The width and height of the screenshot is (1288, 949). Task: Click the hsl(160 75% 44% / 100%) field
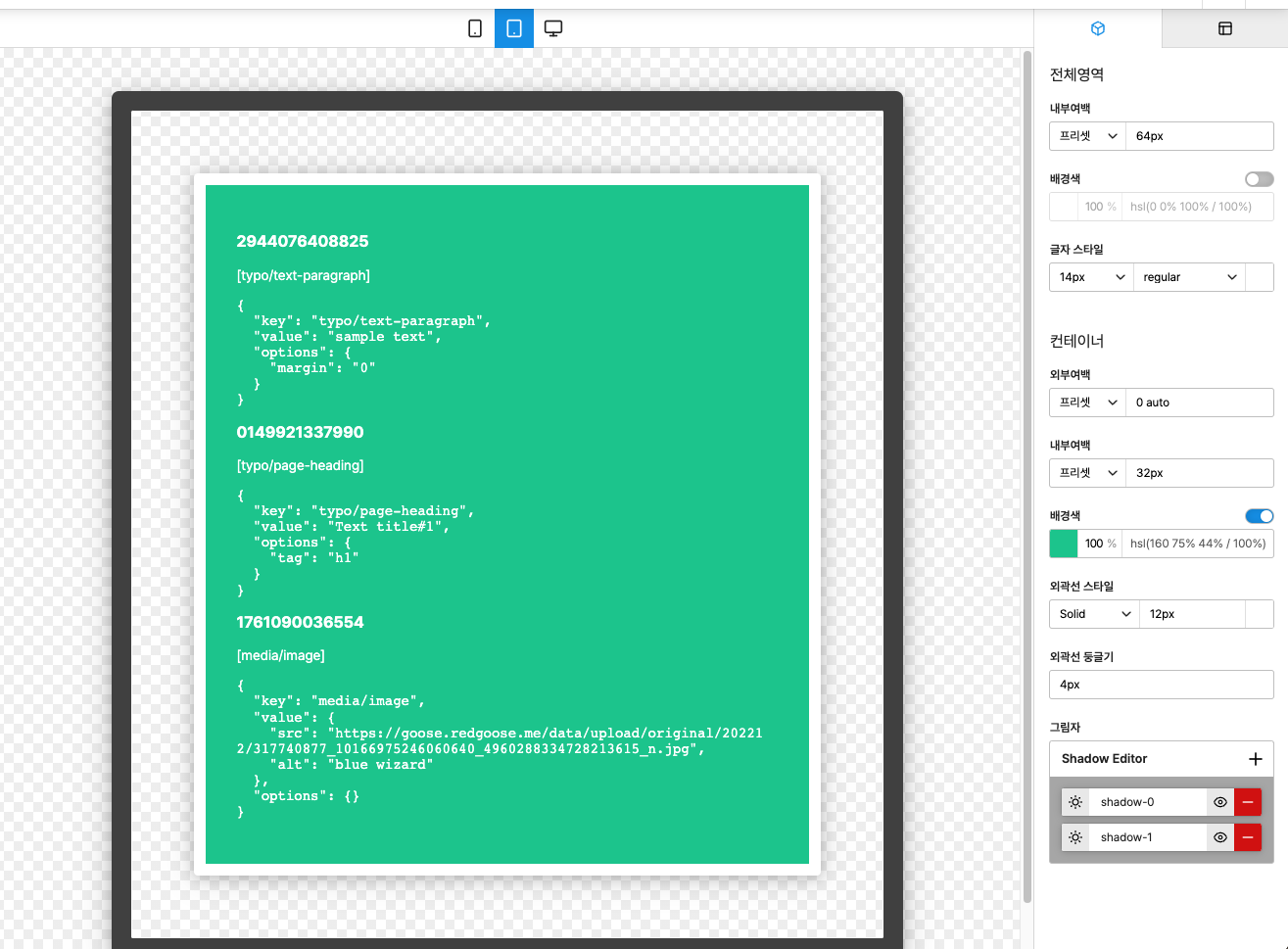[x=1198, y=544]
